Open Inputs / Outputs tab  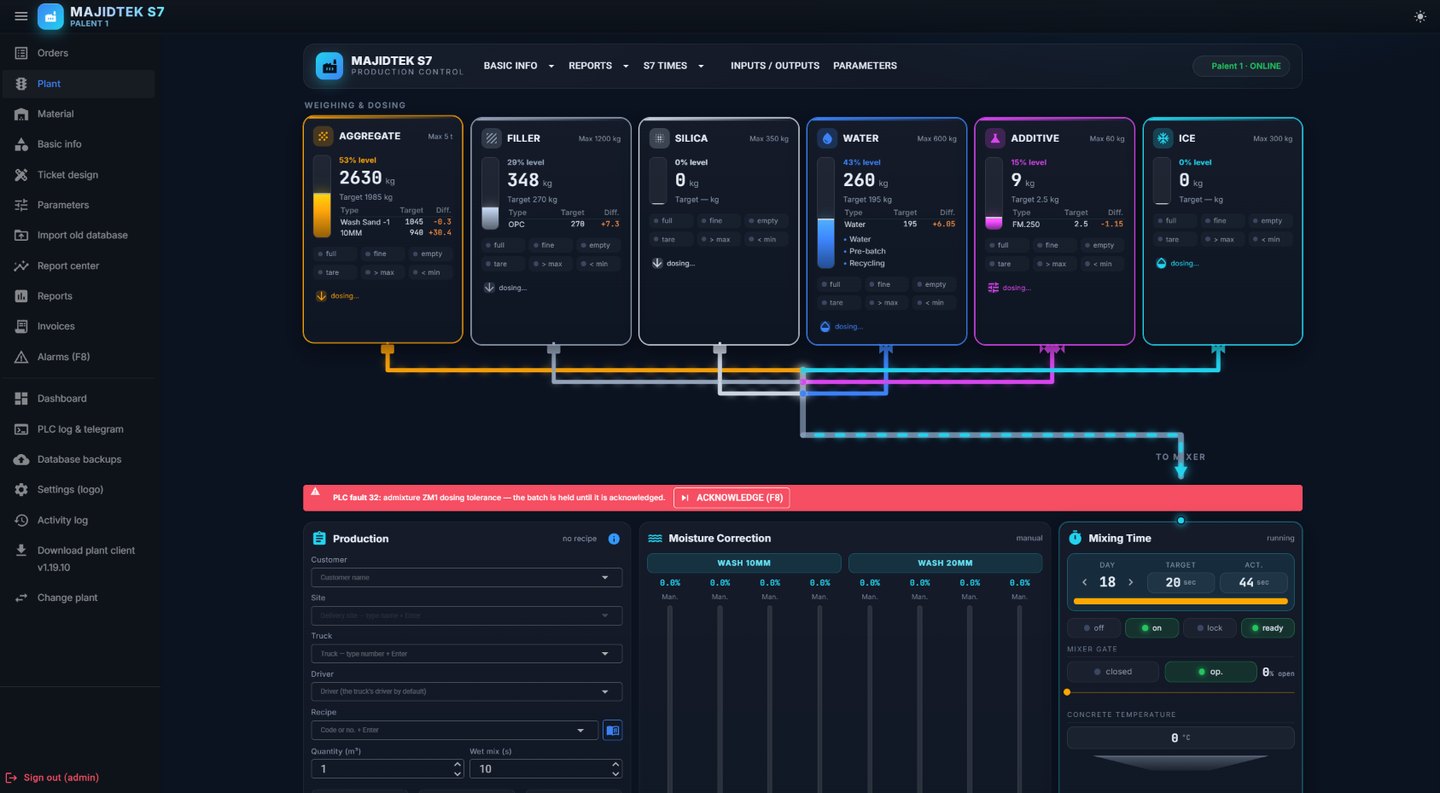click(775, 66)
